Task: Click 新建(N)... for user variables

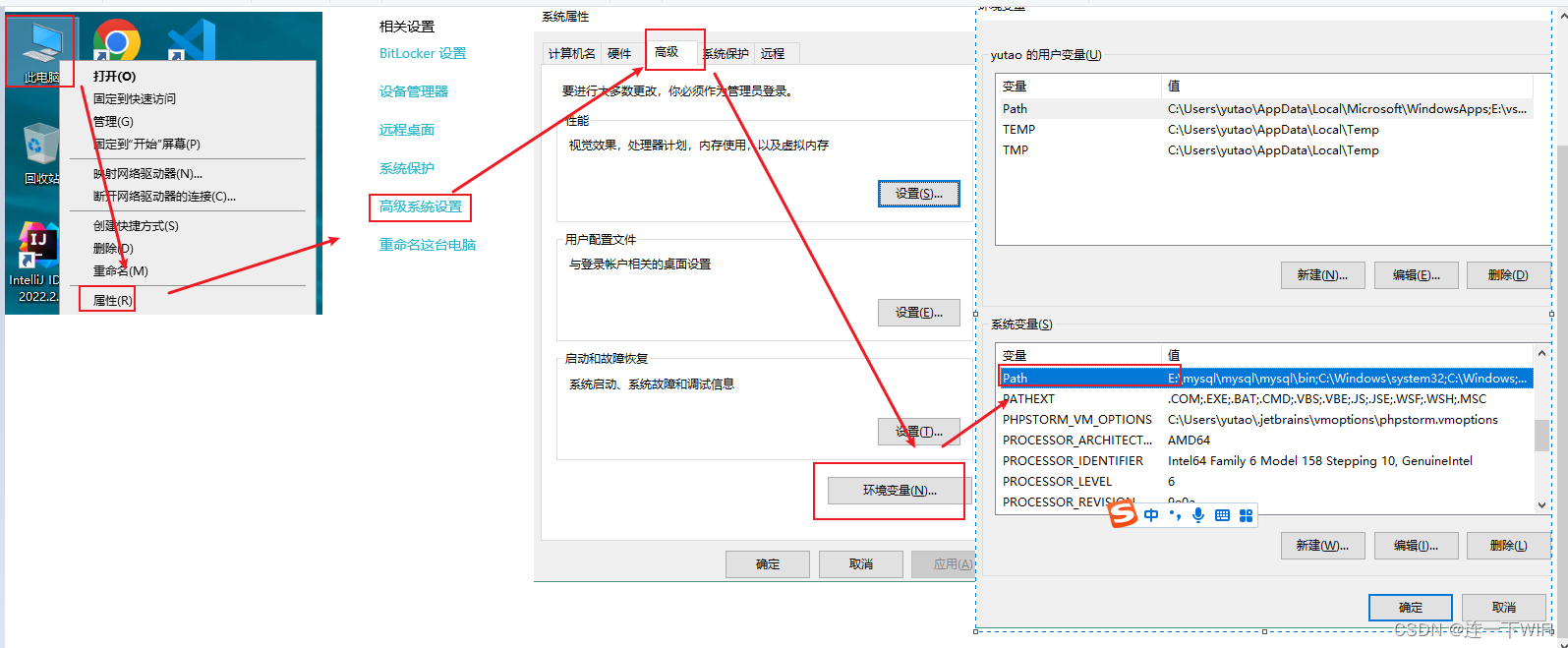Action: click(1322, 275)
